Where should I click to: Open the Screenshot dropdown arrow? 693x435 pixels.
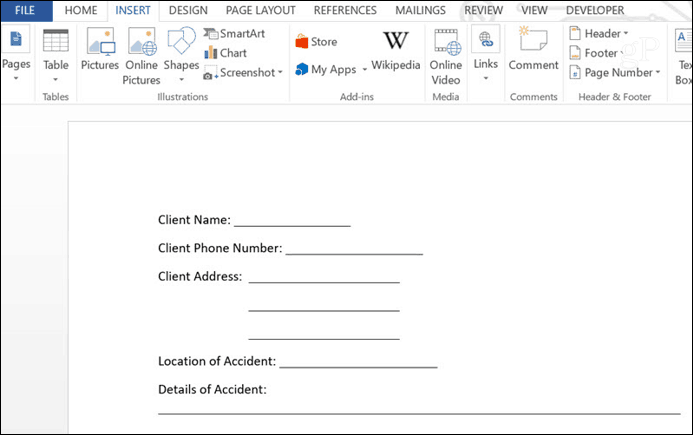coord(280,72)
